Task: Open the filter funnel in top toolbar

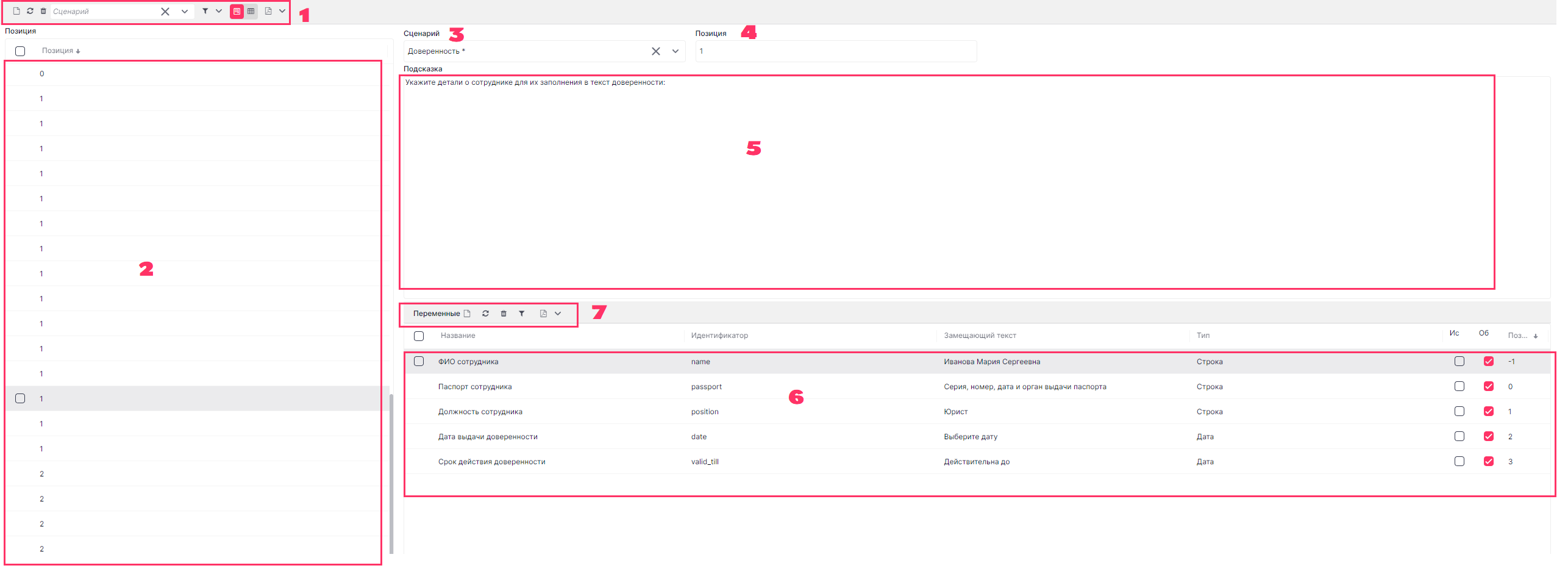Action: pyautogui.click(x=205, y=11)
